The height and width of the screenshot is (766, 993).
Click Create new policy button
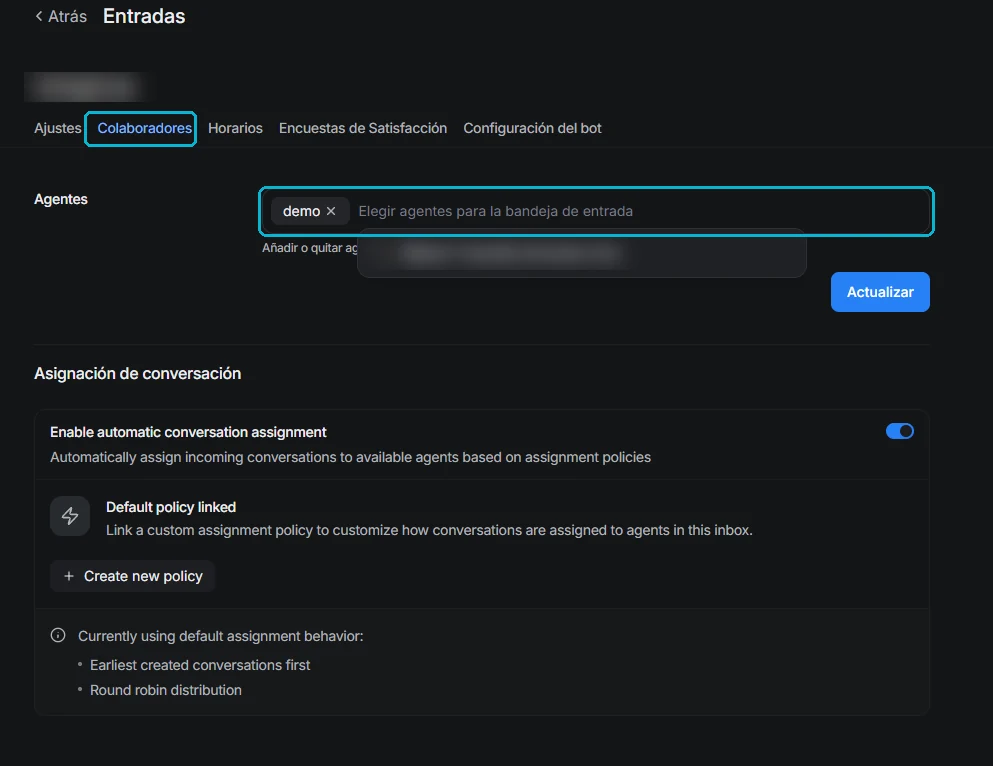coord(132,576)
